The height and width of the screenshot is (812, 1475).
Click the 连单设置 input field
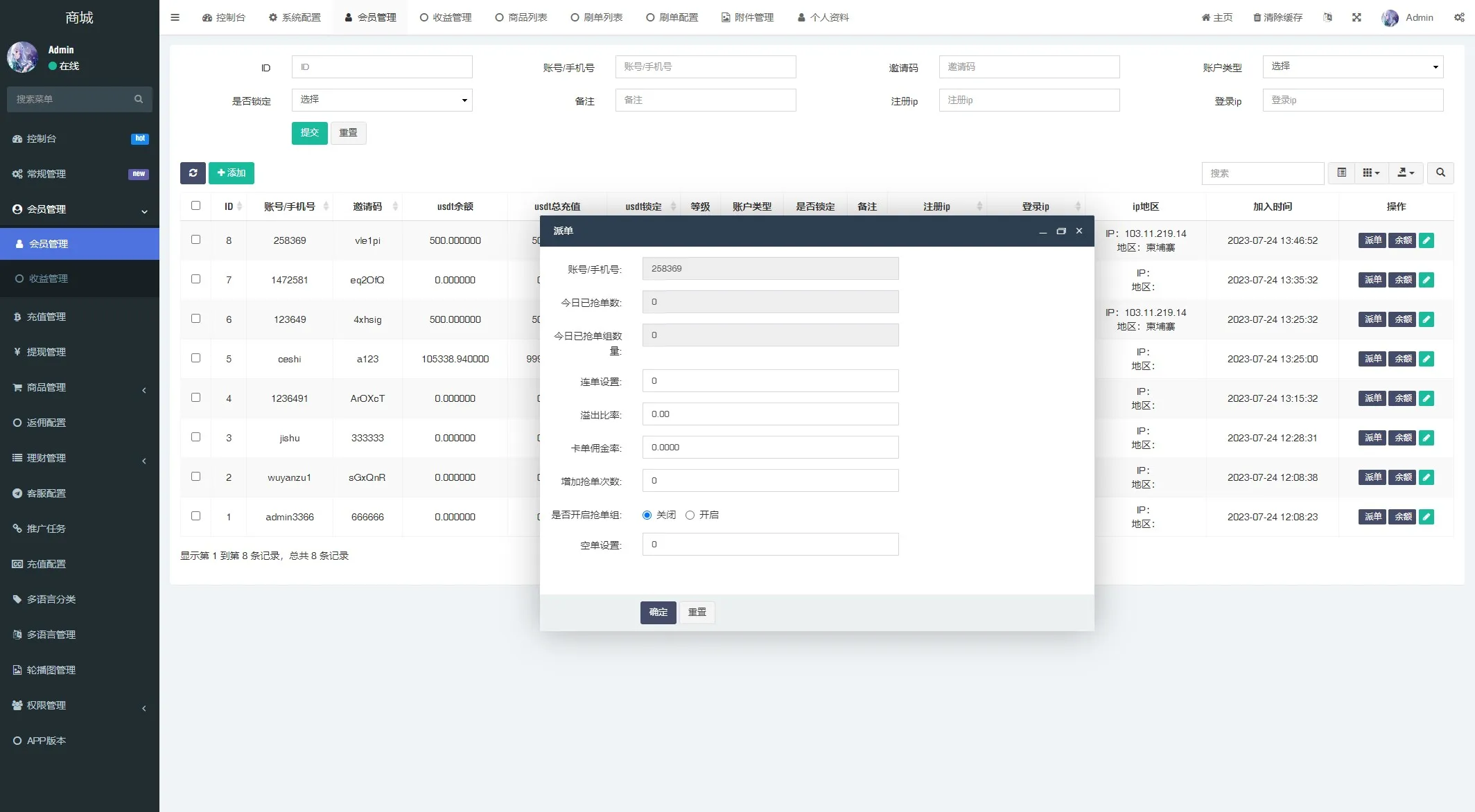[x=770, y=381]
